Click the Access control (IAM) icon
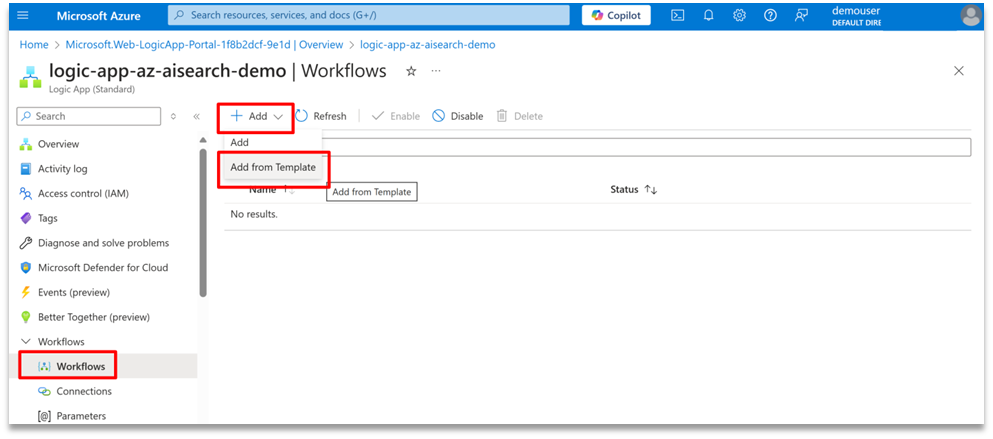 tap(26, 193)
